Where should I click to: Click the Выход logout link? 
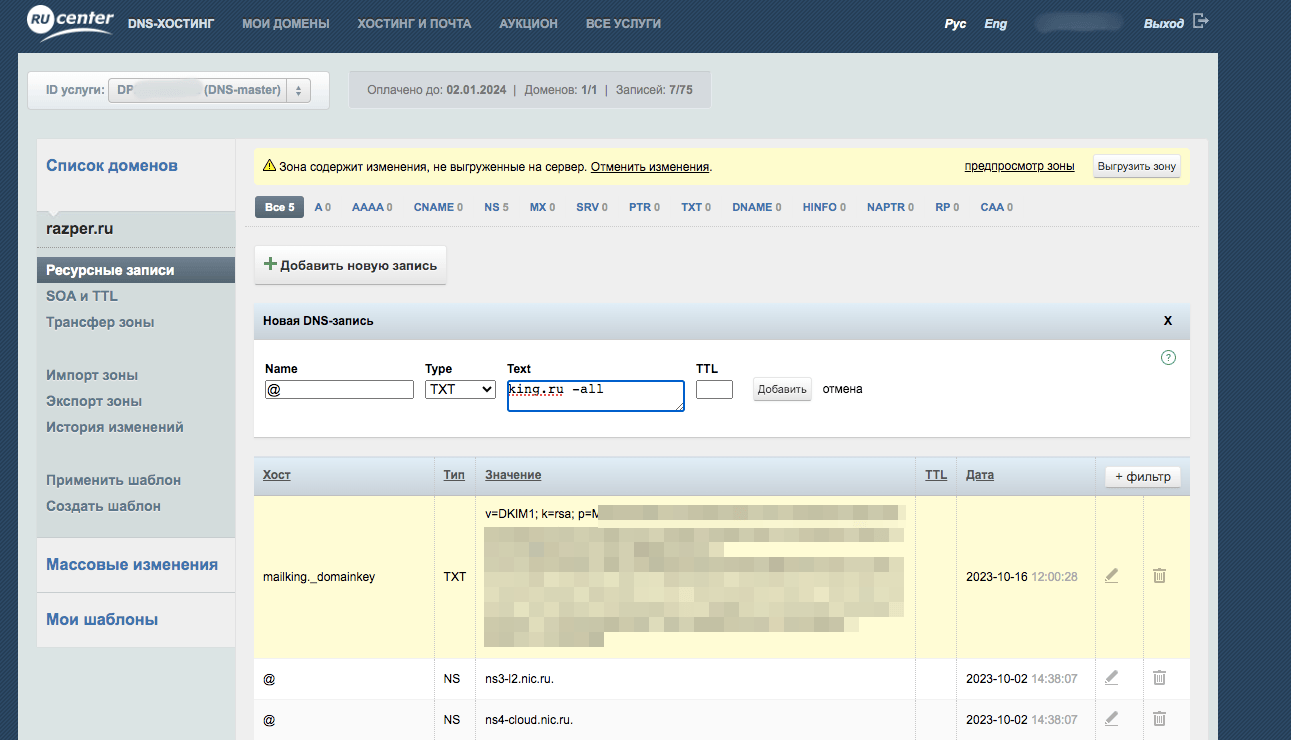(x=1164, y=23)
